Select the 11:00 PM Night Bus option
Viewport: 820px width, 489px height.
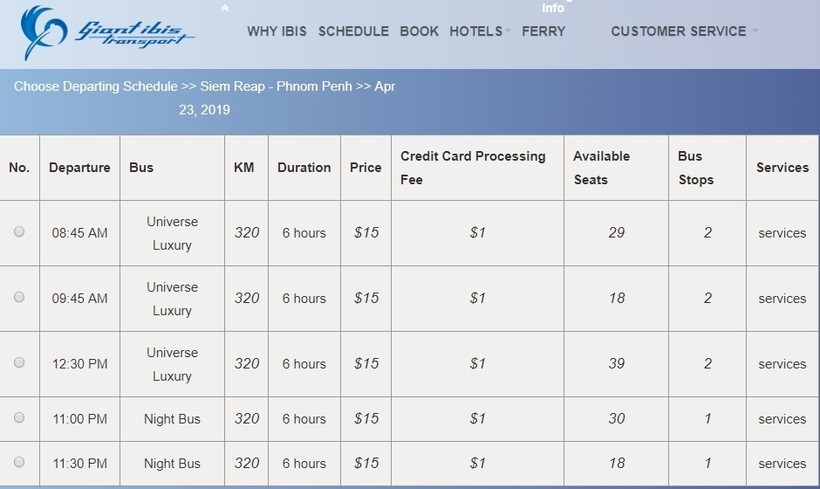(x=19, y=418)
